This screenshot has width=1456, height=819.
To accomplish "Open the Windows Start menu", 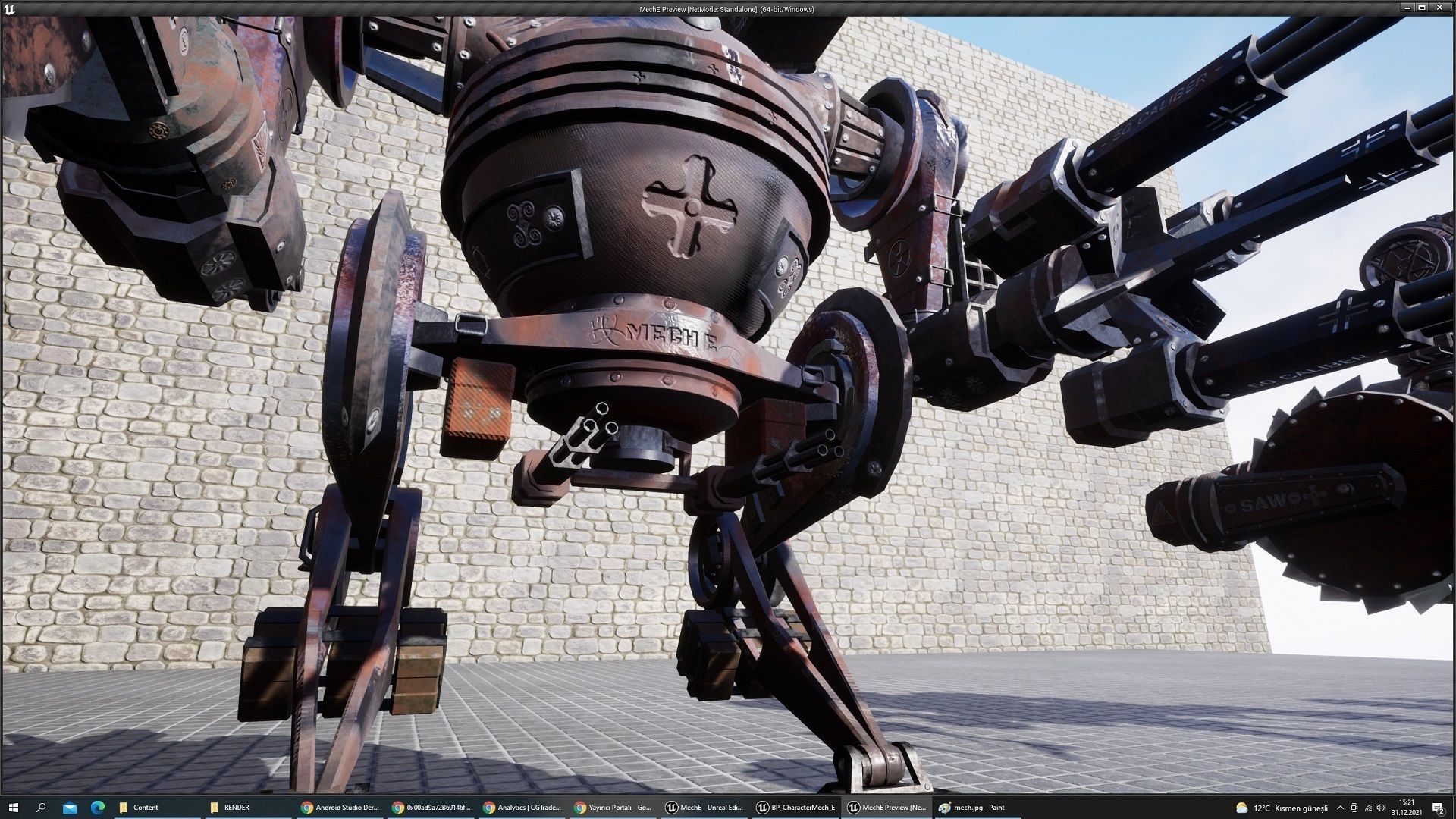I will pyautogui.click(x=13, y=807).
